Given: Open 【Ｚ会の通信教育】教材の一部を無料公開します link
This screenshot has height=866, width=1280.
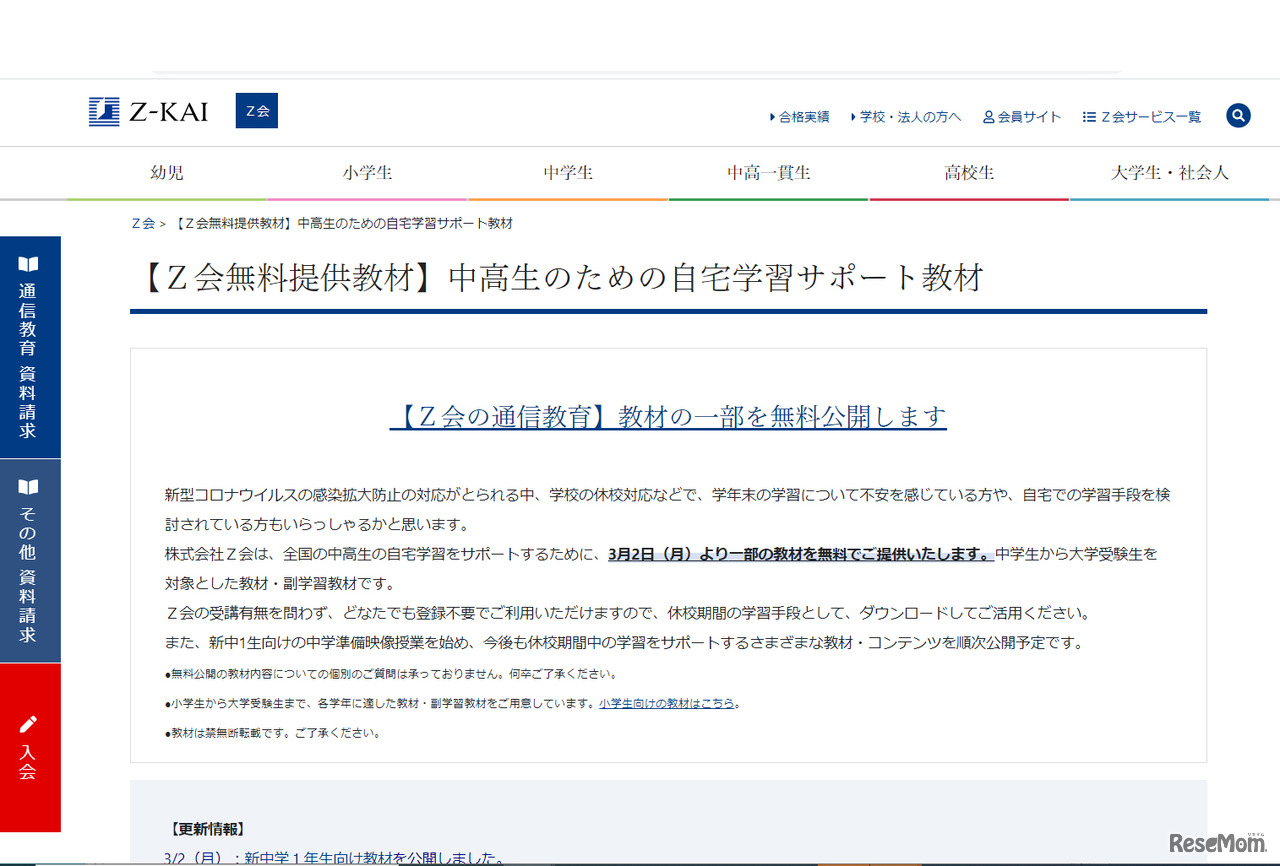Looking at the screenshot, I should (x=667, y=418).
